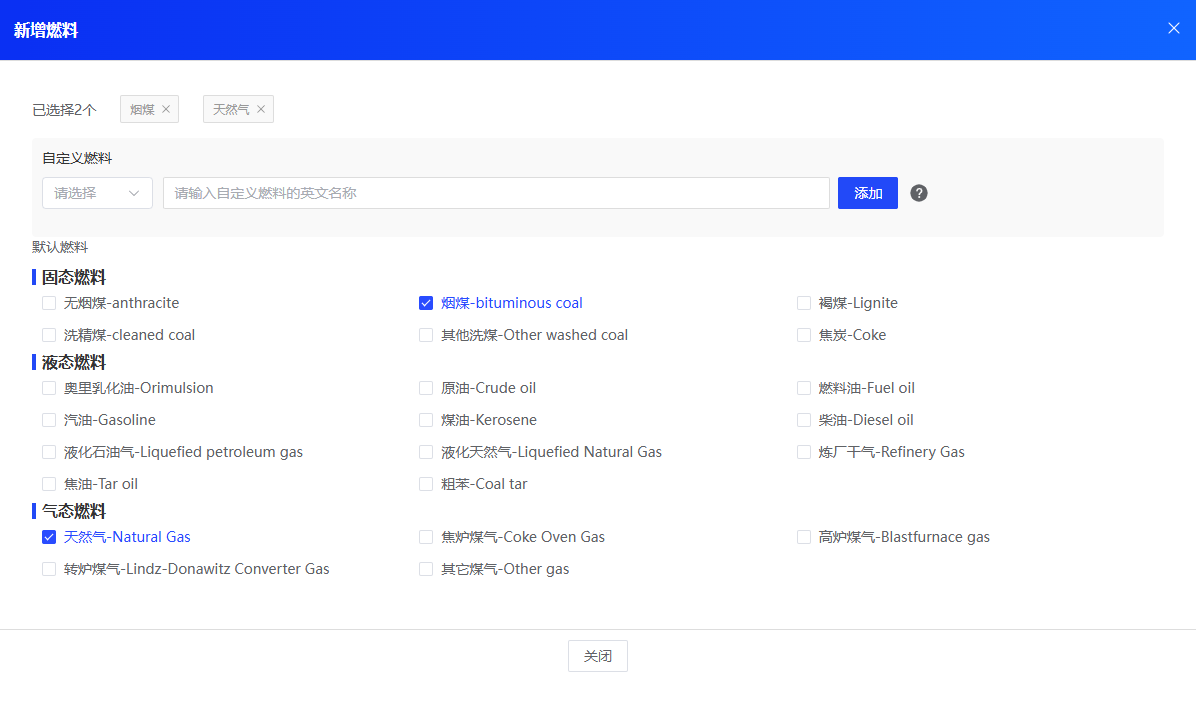1196x706 pixels.
Task: Select 焦炉煤气-Coke Oven Gas checkbox
Action: 426,537
